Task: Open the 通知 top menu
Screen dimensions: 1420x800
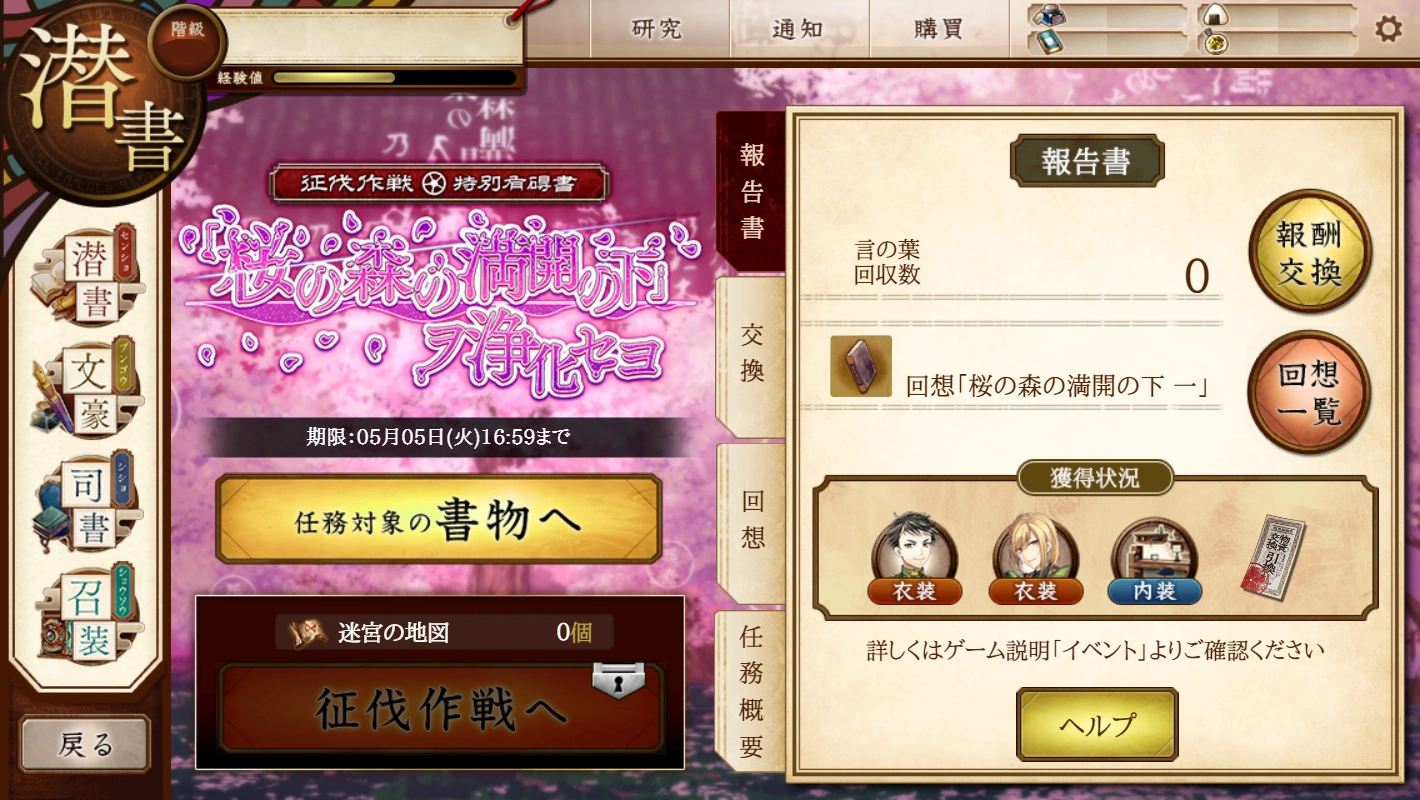Action: (798, 29)
